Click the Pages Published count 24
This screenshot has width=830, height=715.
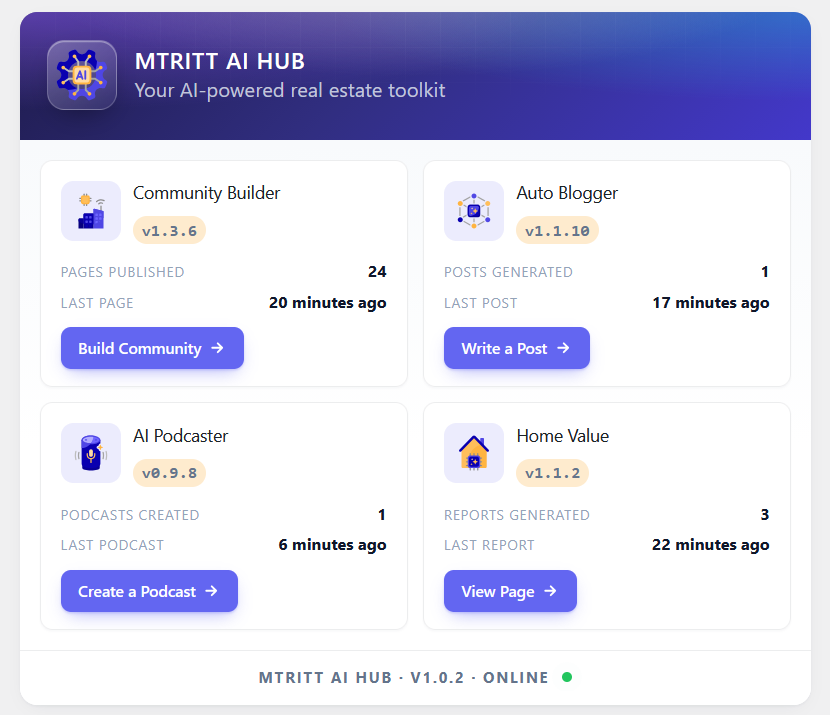(377, 271)
